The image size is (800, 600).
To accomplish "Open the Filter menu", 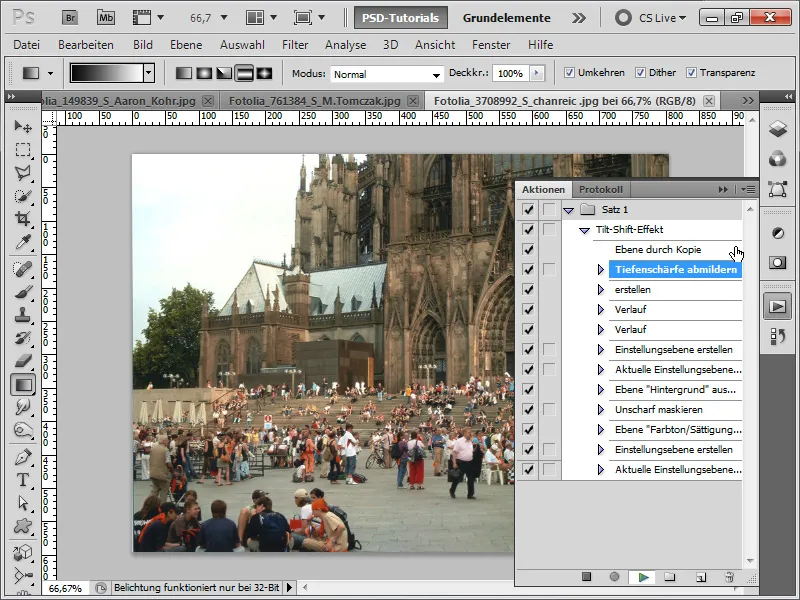I will click(x=295, y=45).
